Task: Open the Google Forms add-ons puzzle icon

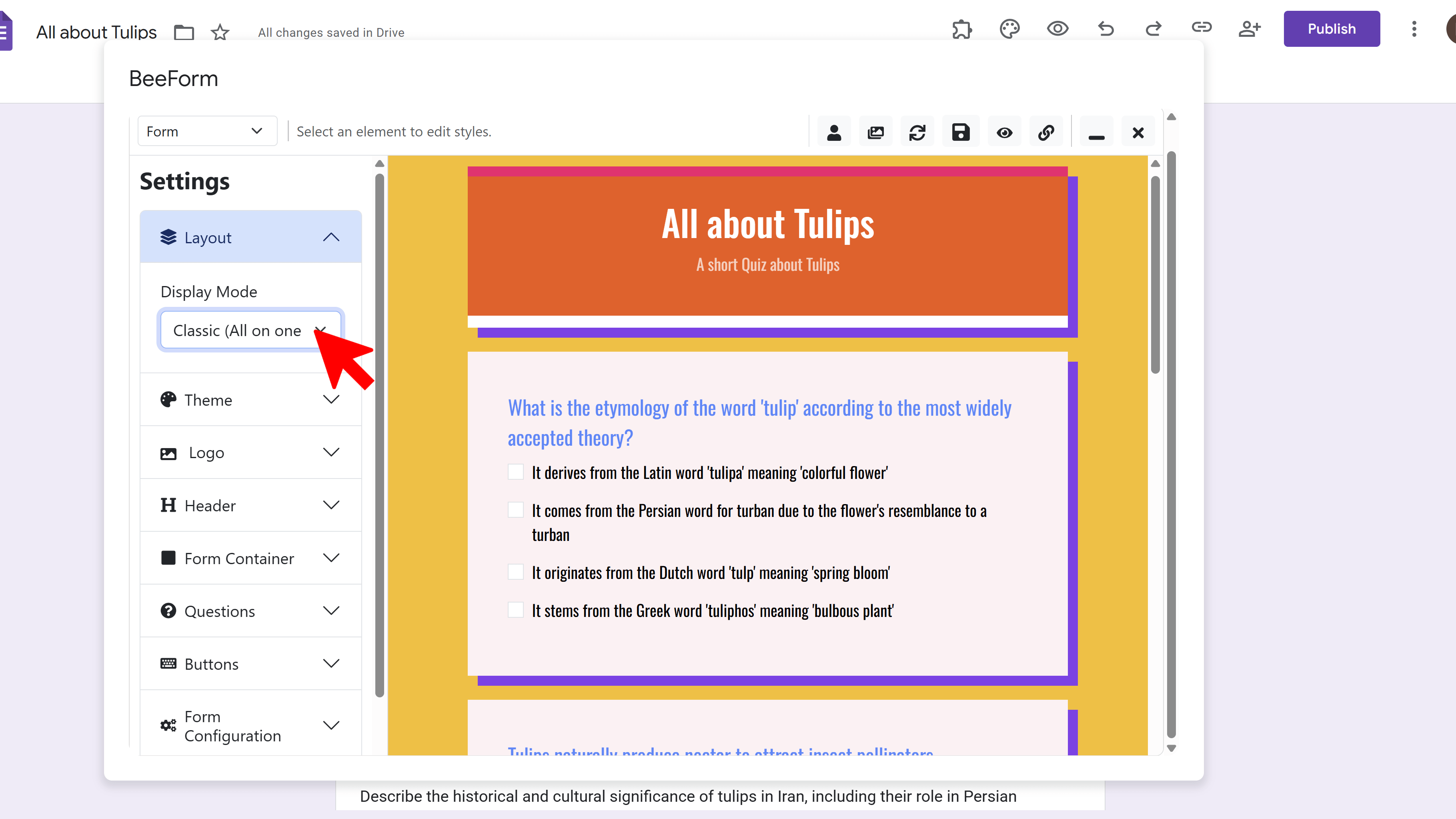Action: (x=961, y=29)
